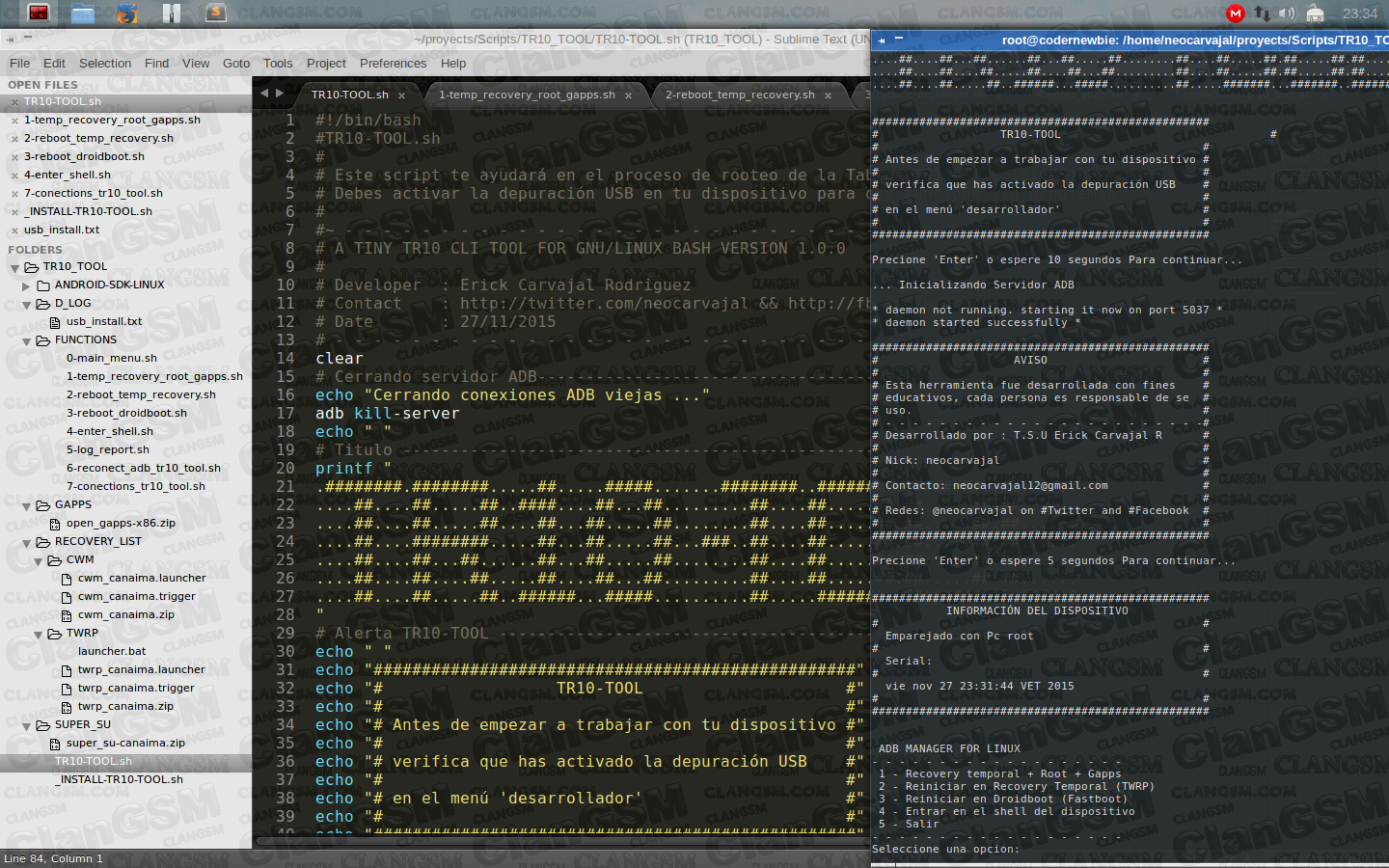Click the Sublime Text launcher in the panel
The width and height of the screenshot is (1389, 868).
coord(216,13)
